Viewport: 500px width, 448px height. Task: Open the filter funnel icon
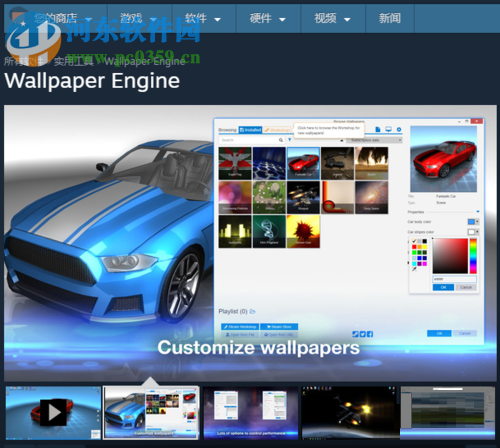point(290,140)
